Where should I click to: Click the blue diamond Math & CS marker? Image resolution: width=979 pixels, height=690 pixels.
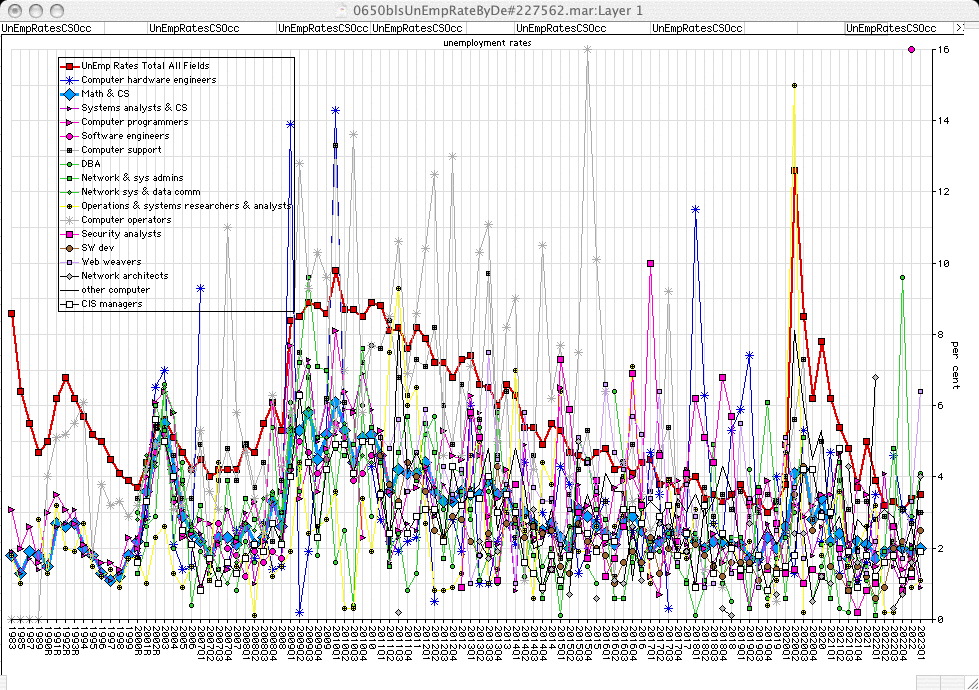tap(69, 94)
